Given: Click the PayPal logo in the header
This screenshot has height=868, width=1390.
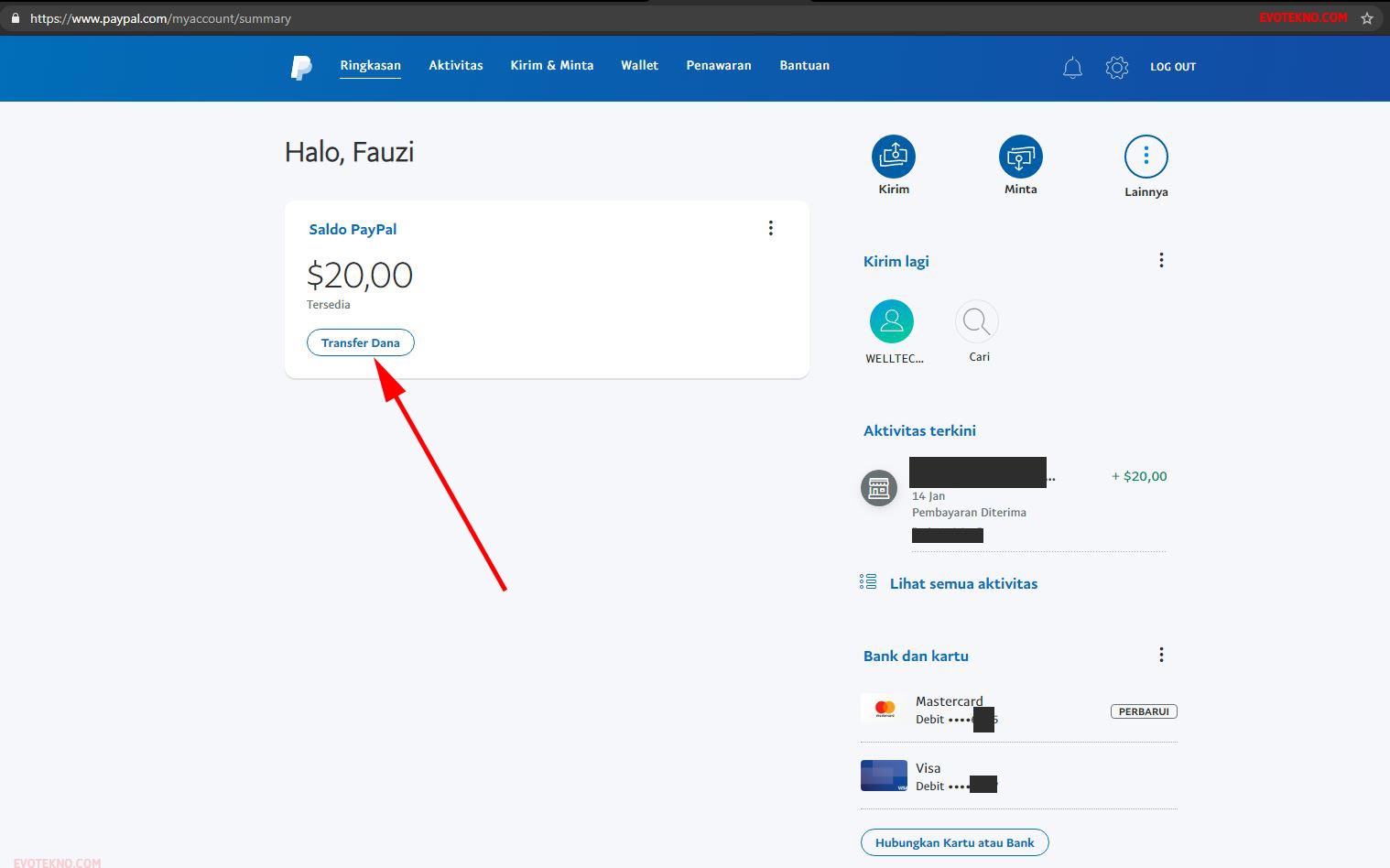Looking at the screenshot, I should point(301,67).
